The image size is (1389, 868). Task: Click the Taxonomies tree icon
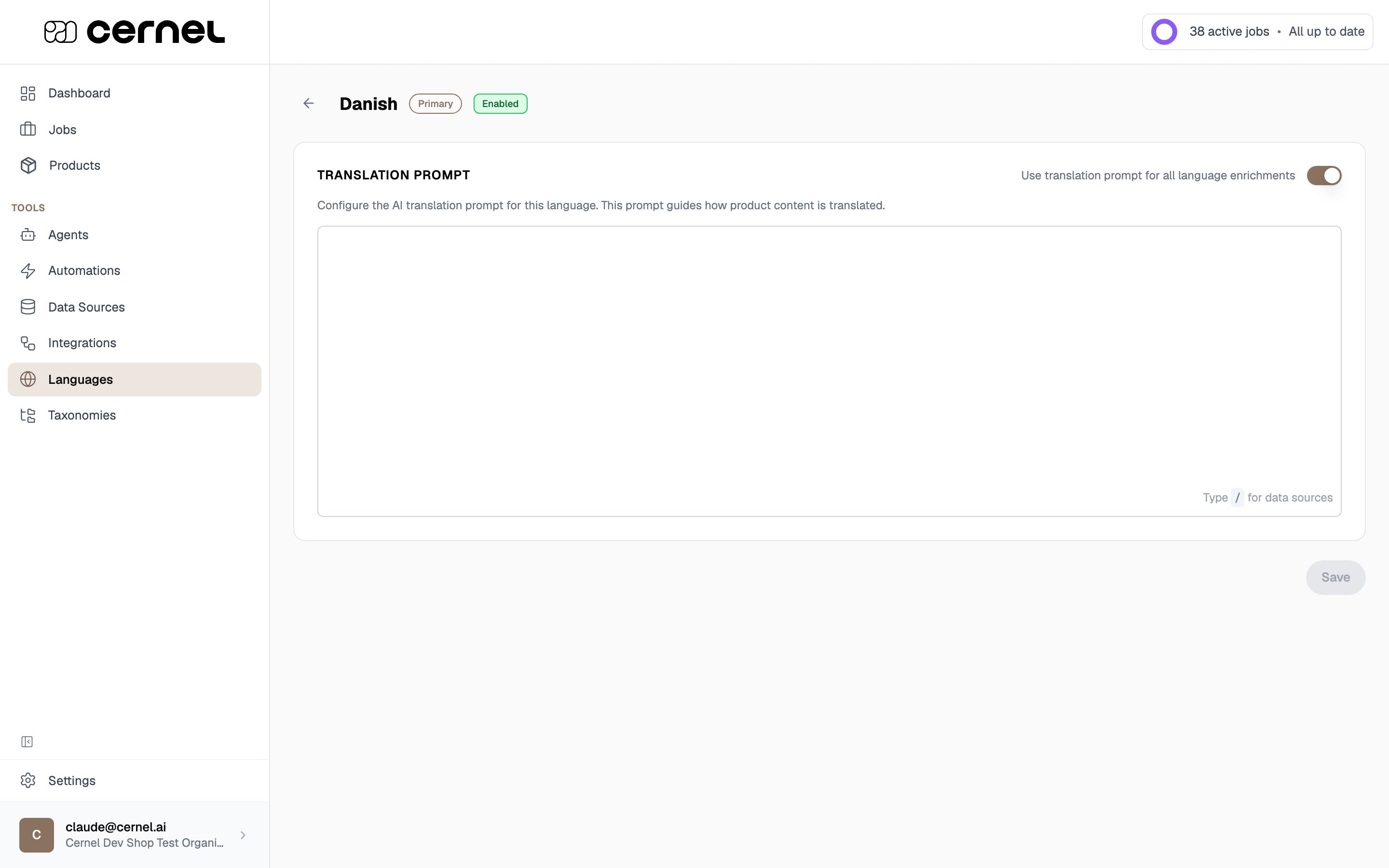tap(27, 415)
